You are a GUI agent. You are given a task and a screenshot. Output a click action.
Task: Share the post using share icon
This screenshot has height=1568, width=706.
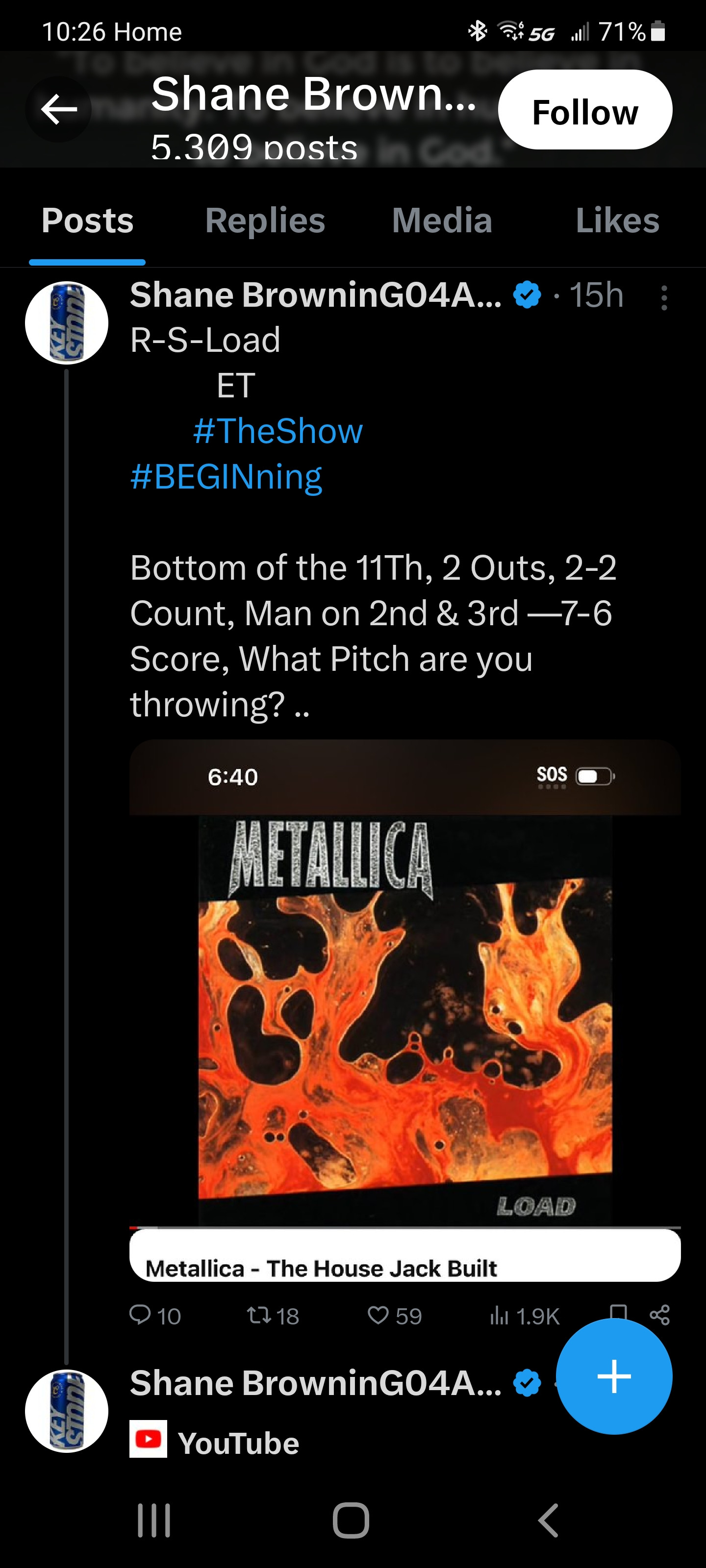click(x=660, y=1315)
